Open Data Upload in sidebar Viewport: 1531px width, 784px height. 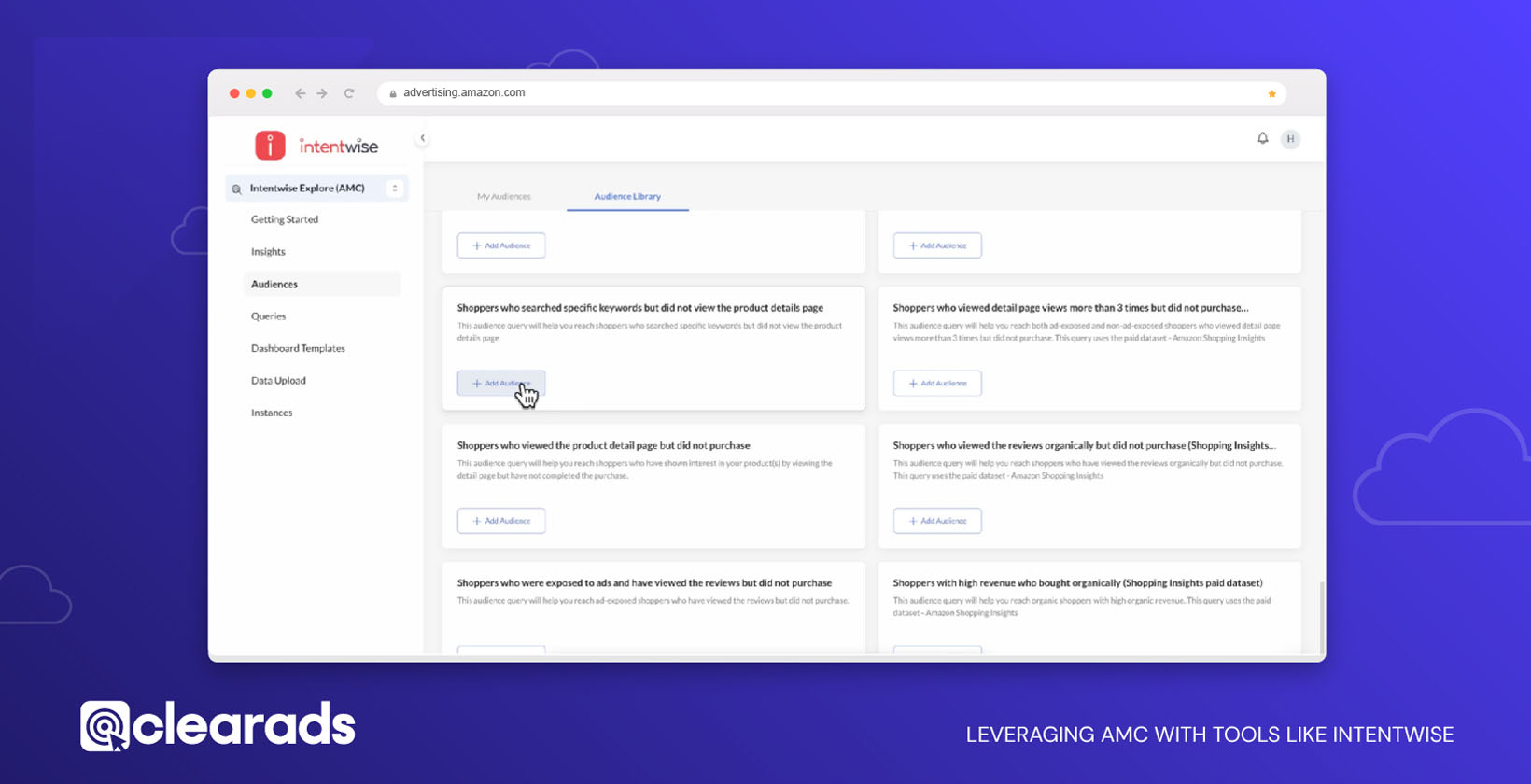click(278, 381)
